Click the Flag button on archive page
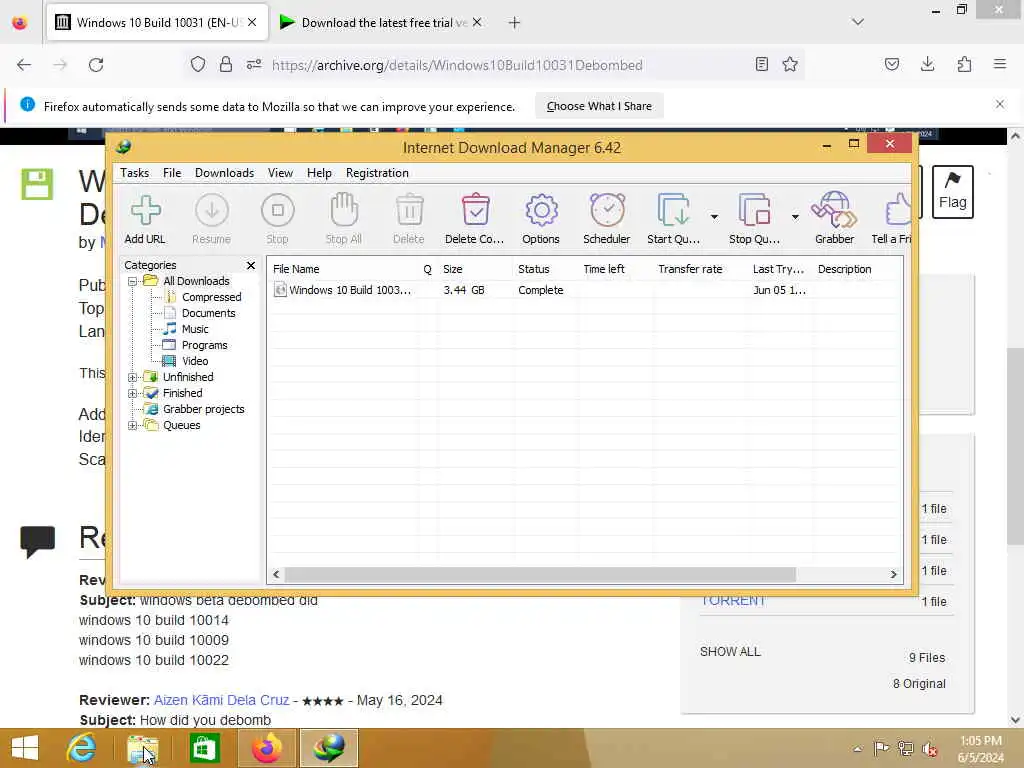Image resolution: width=1024 pixels, height=768 pixels. (952, 192)
